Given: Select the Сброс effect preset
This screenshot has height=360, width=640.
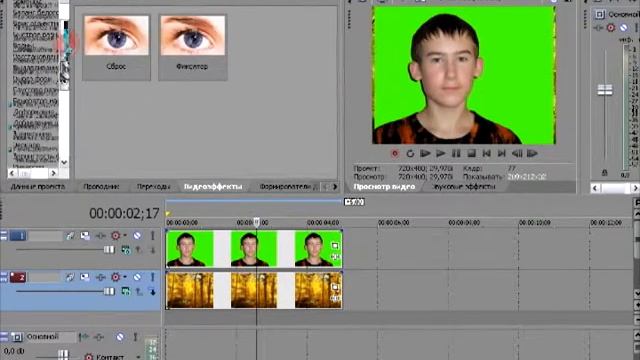Looking at the screenshot, I should point(116,47).
